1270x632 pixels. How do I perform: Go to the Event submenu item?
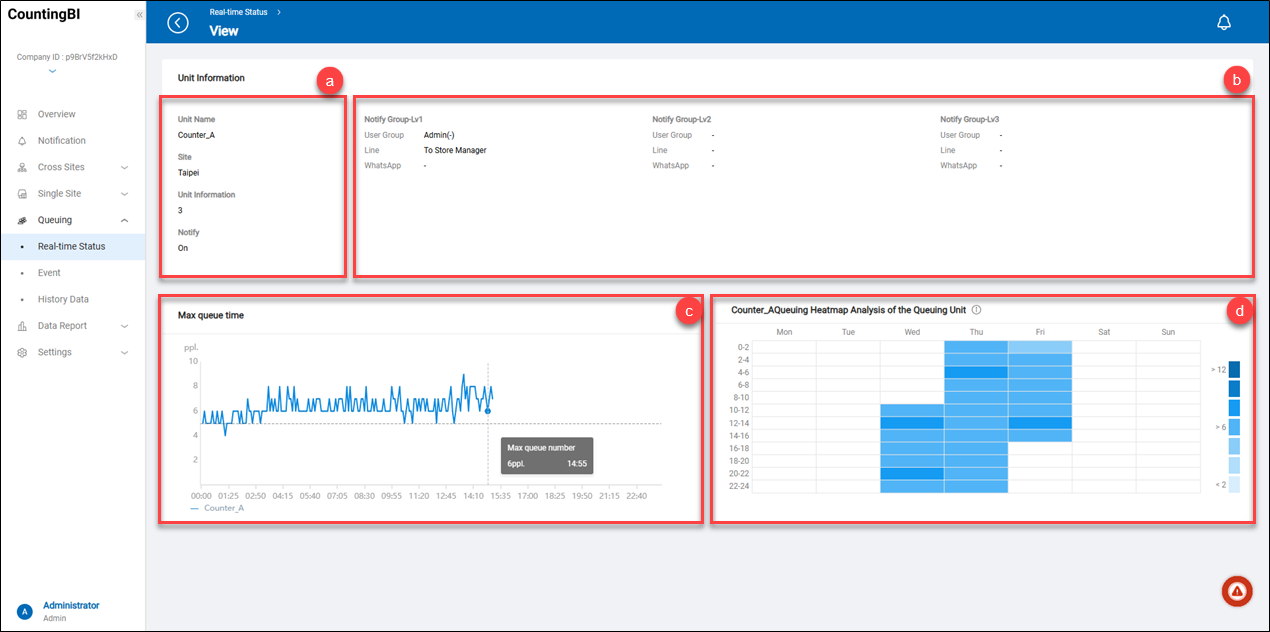point(49,273)
